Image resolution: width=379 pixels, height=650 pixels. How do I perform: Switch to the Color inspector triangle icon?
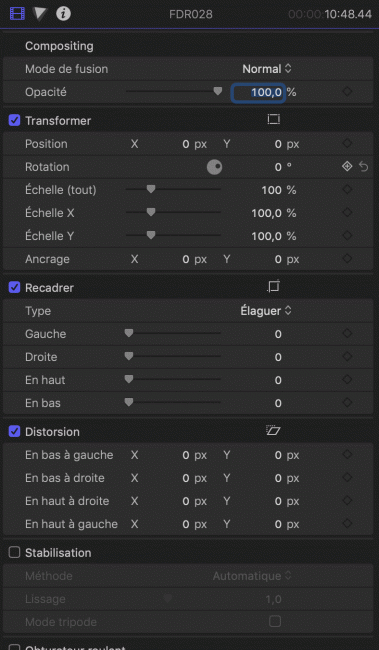tap(40, 14)
